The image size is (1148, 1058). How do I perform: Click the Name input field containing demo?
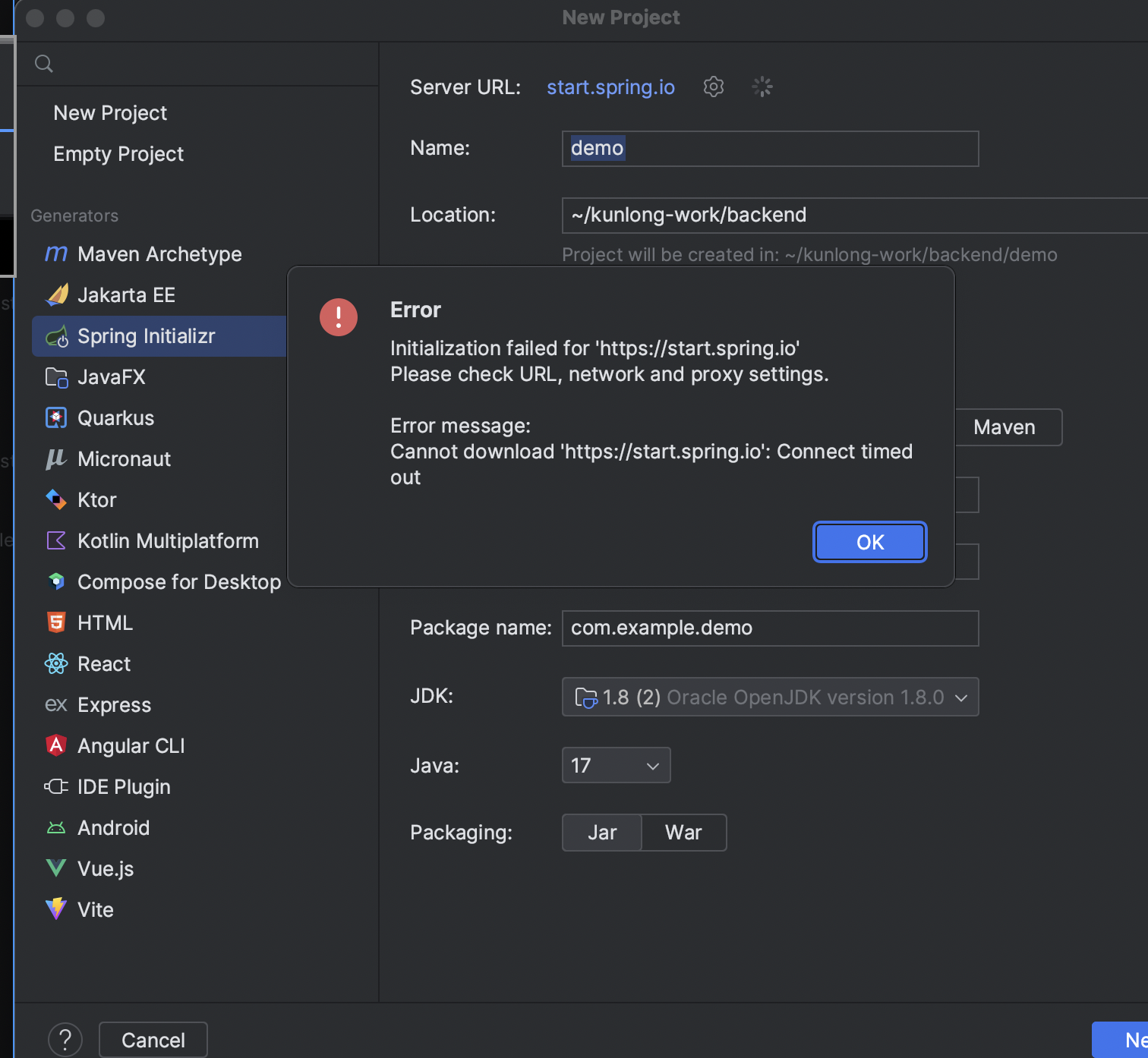770,149
